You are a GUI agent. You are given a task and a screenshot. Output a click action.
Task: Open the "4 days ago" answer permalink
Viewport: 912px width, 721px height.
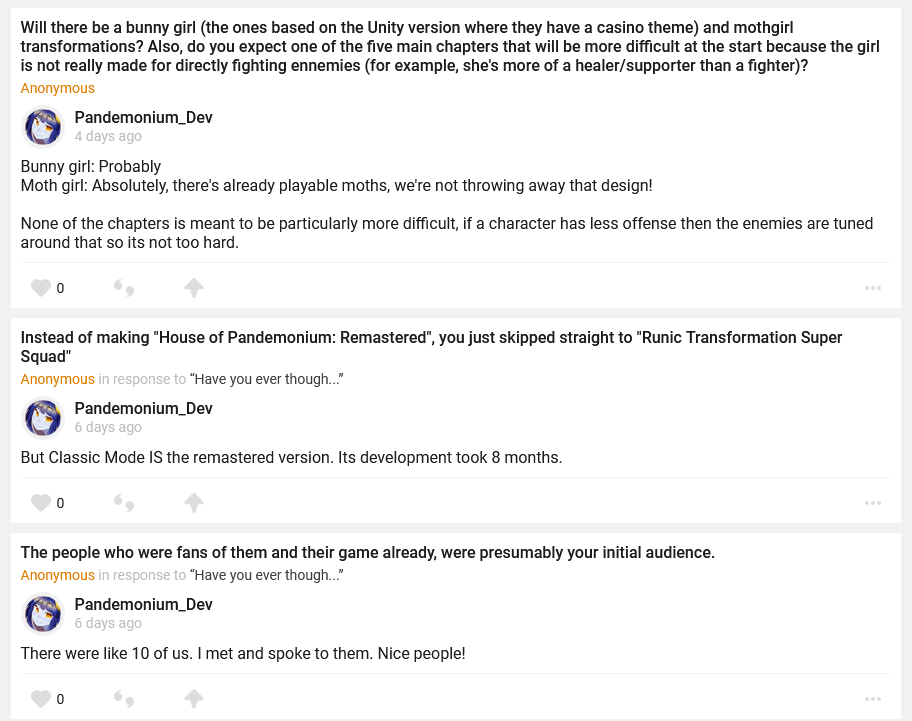tap(108, 136)
